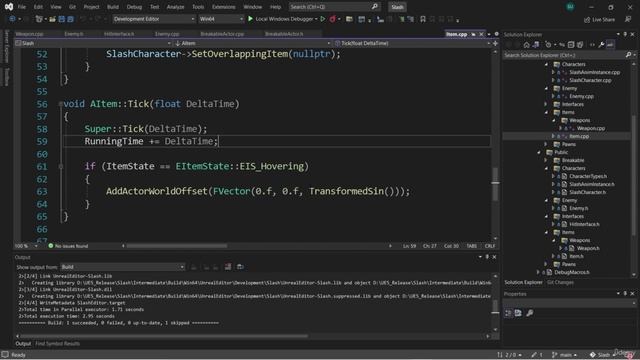Click the Output toolbar icon right of Clear All
Viewport: 640px width, 360px height.
point(240,267)
